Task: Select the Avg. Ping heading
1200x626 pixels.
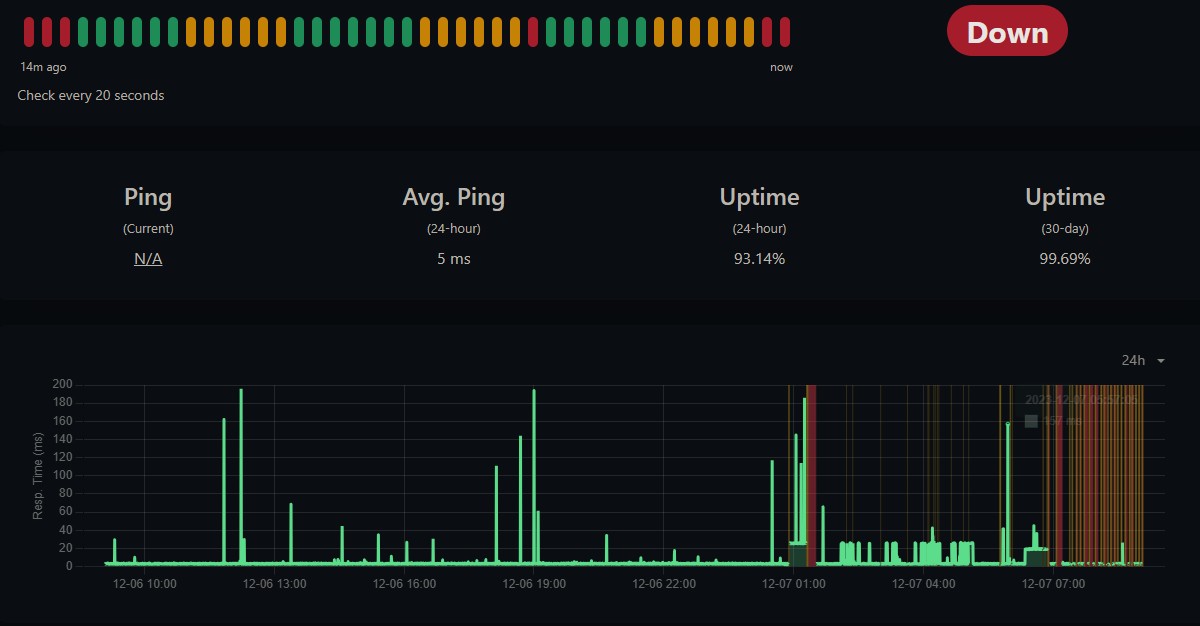Action: (454, 198)
